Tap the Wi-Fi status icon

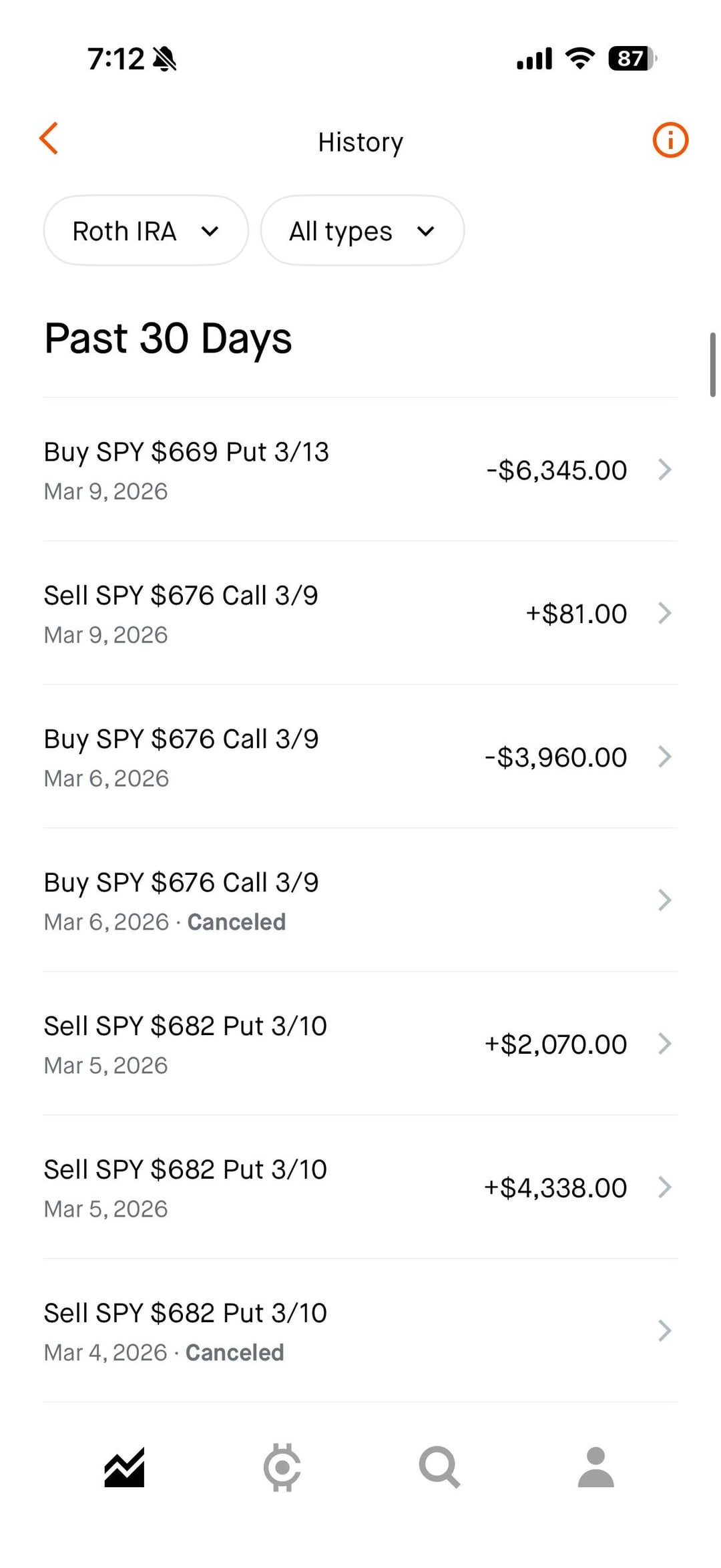[x=579, y=59]
